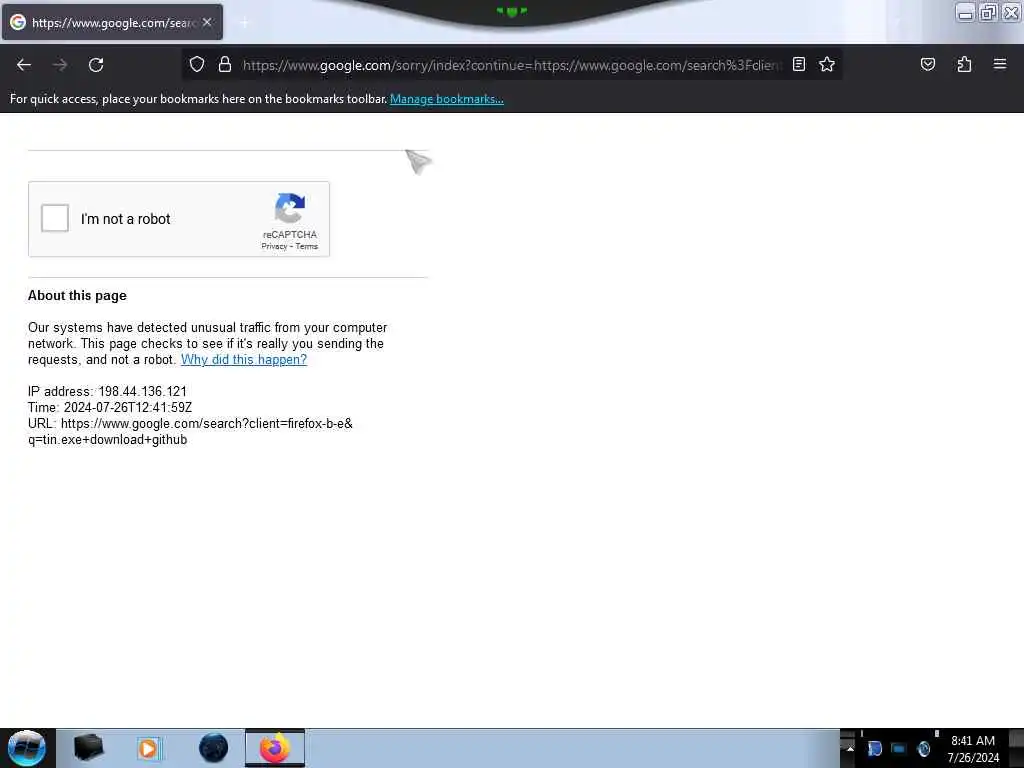Image resolution: width=1024 pixels, height=768 pixels.
Task: Open the dark globe taskbar icon
Action: tap(213, 748)
